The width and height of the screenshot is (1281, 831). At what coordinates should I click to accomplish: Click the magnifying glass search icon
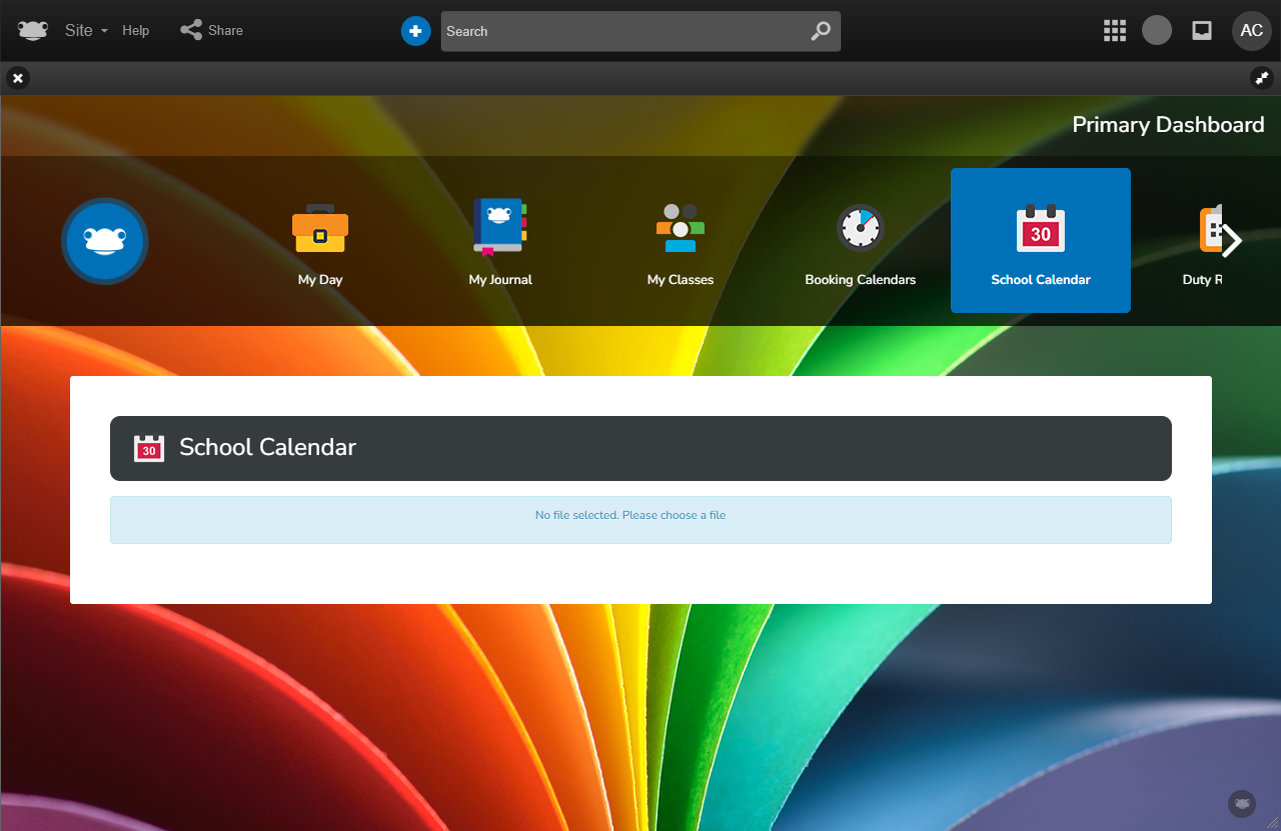pyautogui.click(x=820, y=31)
